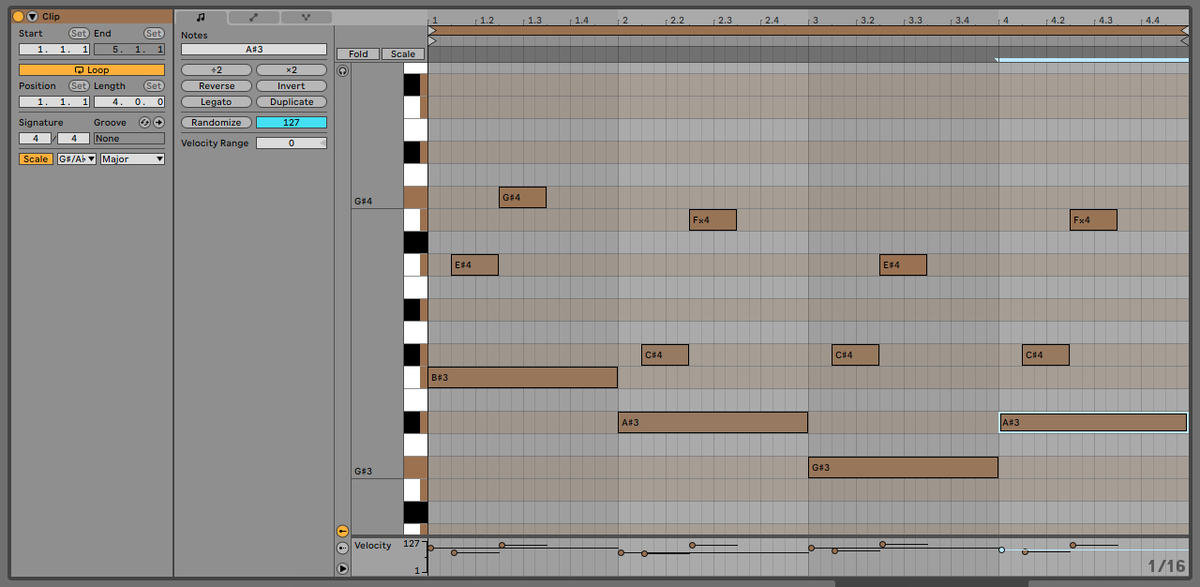Click the G#3 piano roll key
Image resolution: width=1200 pixels, height=587 pixels.
coord(415,467)
